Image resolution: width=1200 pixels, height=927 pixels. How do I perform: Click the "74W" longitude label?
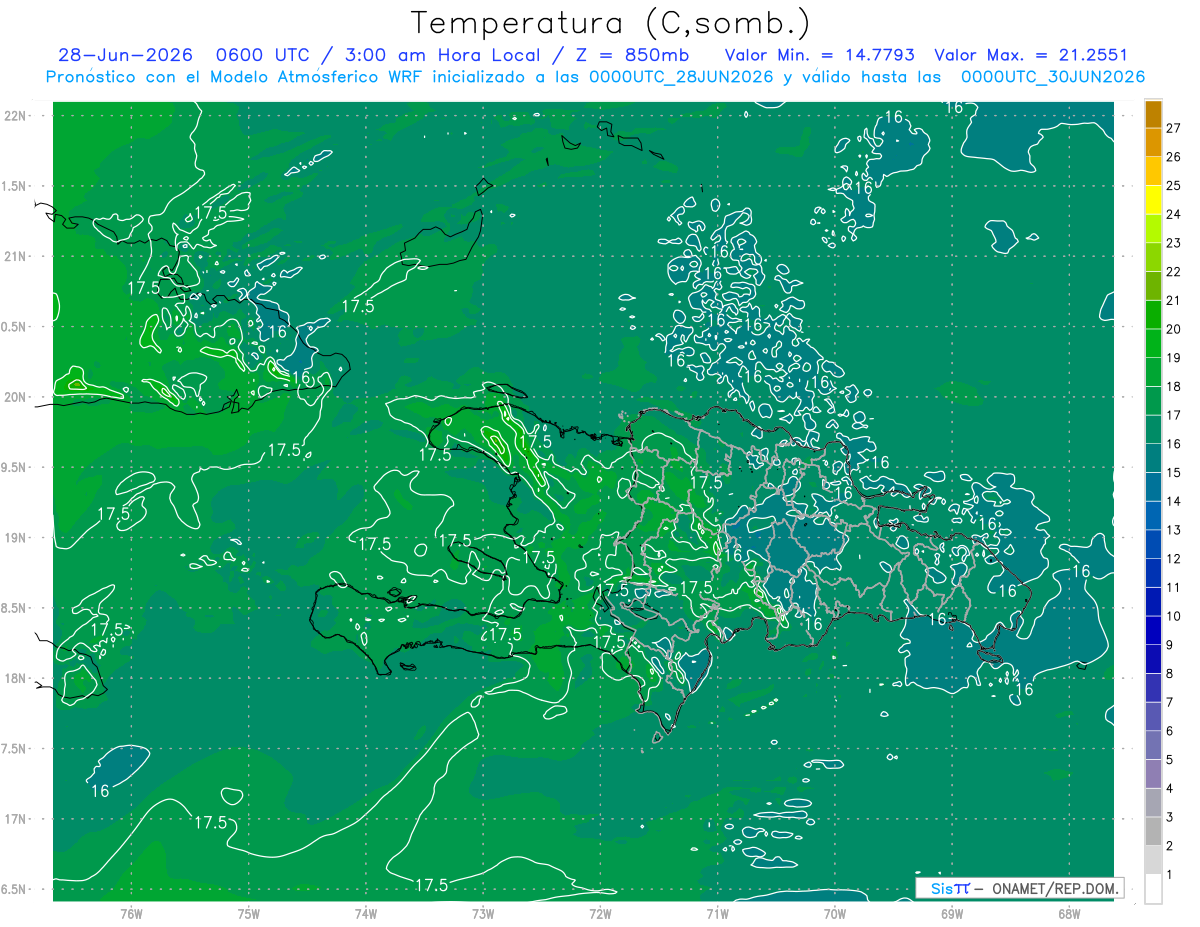(x=366, y=914)
